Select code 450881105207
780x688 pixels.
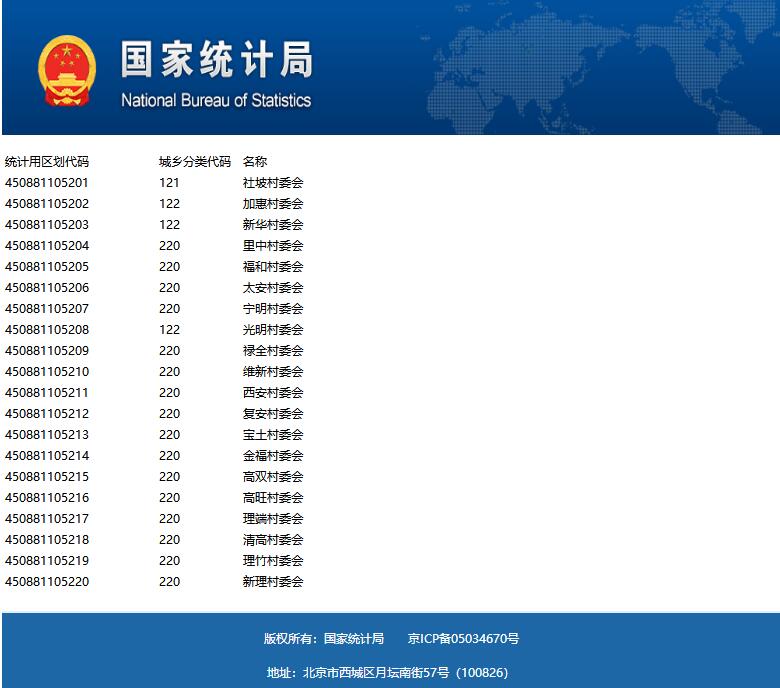coord(47,308)
